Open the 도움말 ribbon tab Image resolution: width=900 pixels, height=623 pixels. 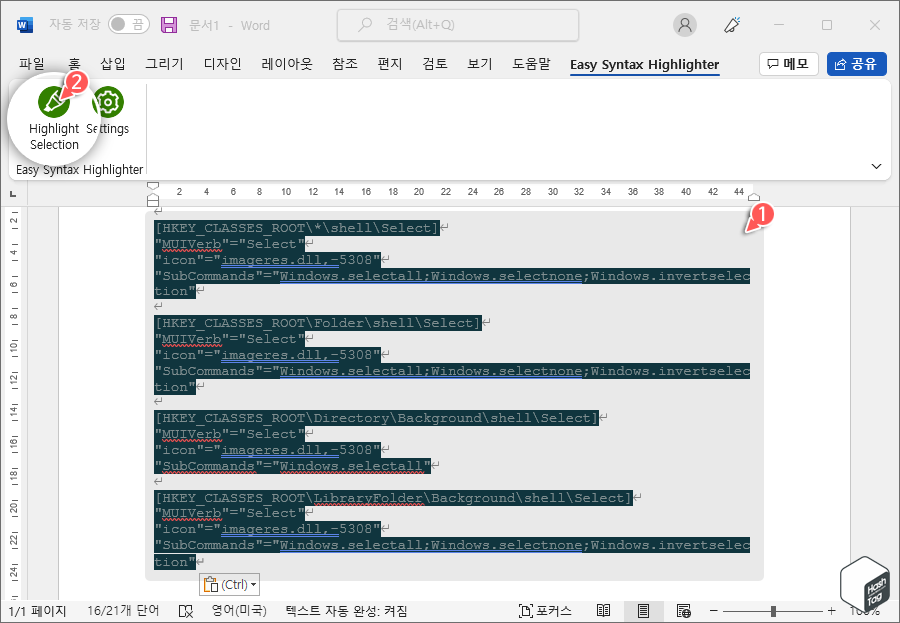(x=531, y=64)
